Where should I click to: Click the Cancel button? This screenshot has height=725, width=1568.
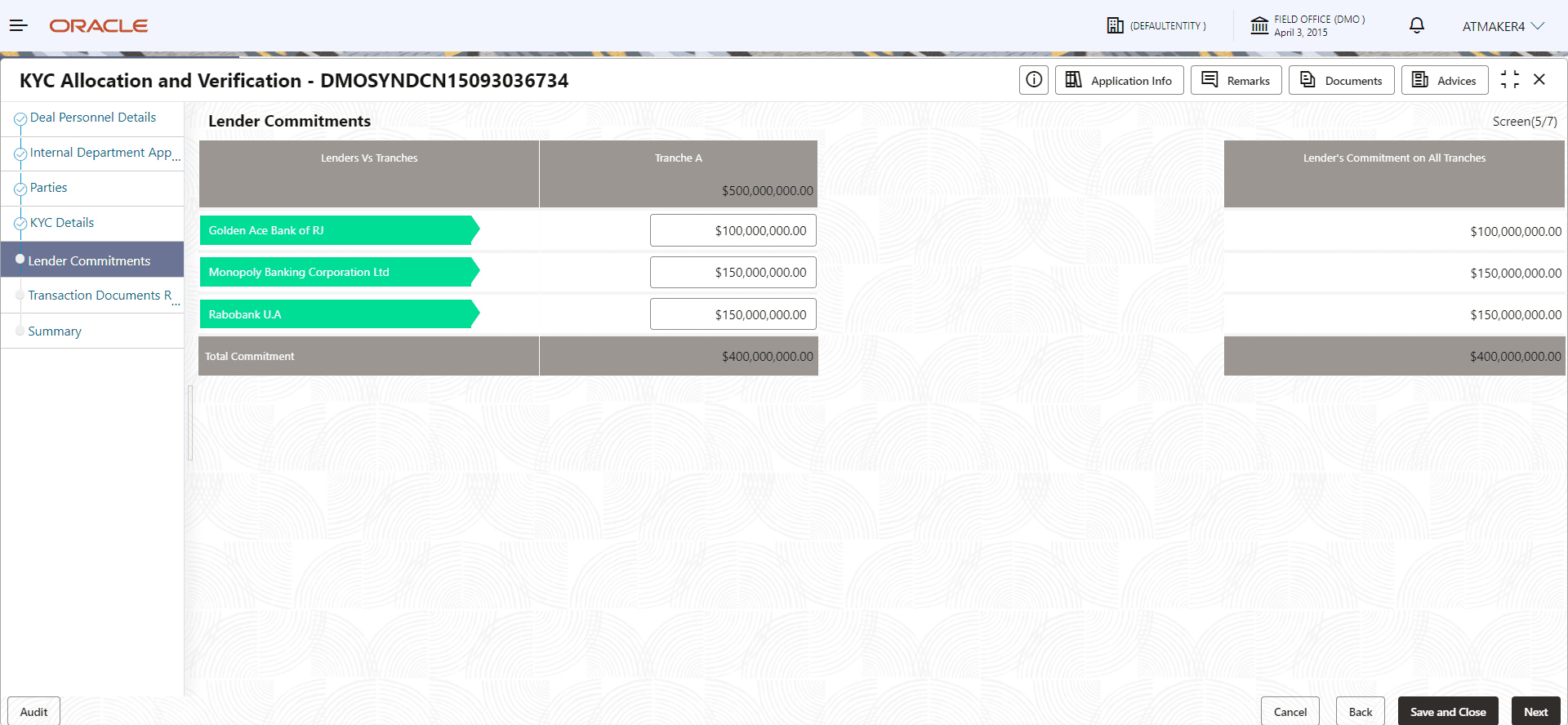(1290, 711)
